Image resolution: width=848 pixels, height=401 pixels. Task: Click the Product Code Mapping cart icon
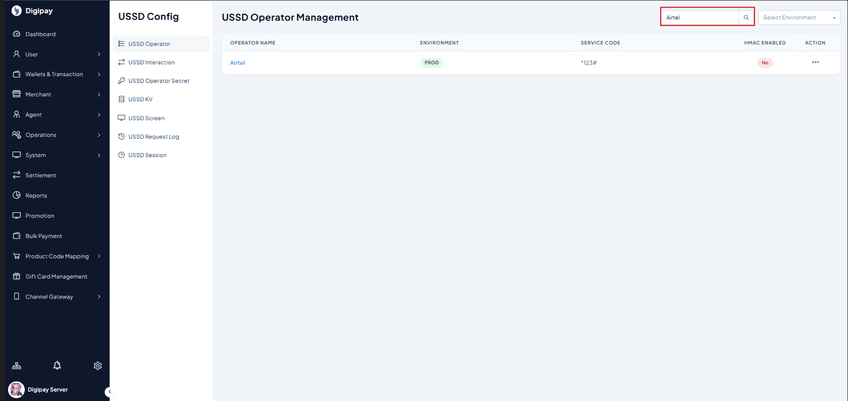16,256
